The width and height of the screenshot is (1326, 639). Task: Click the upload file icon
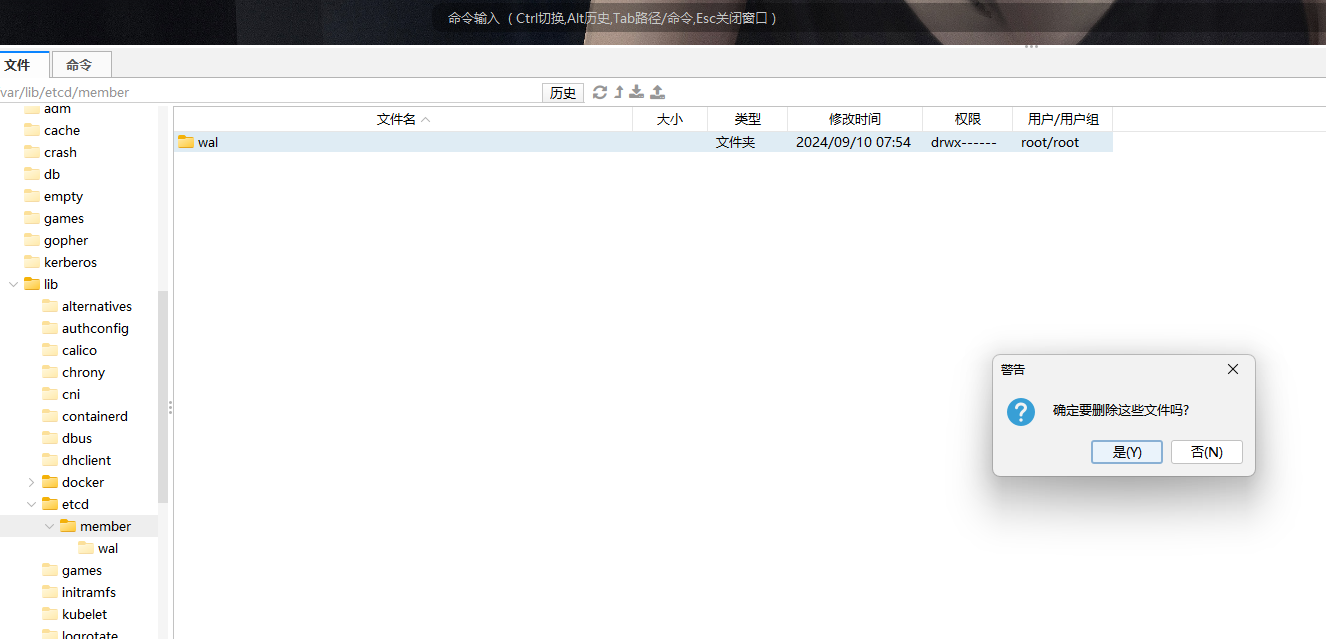point(657,92)
